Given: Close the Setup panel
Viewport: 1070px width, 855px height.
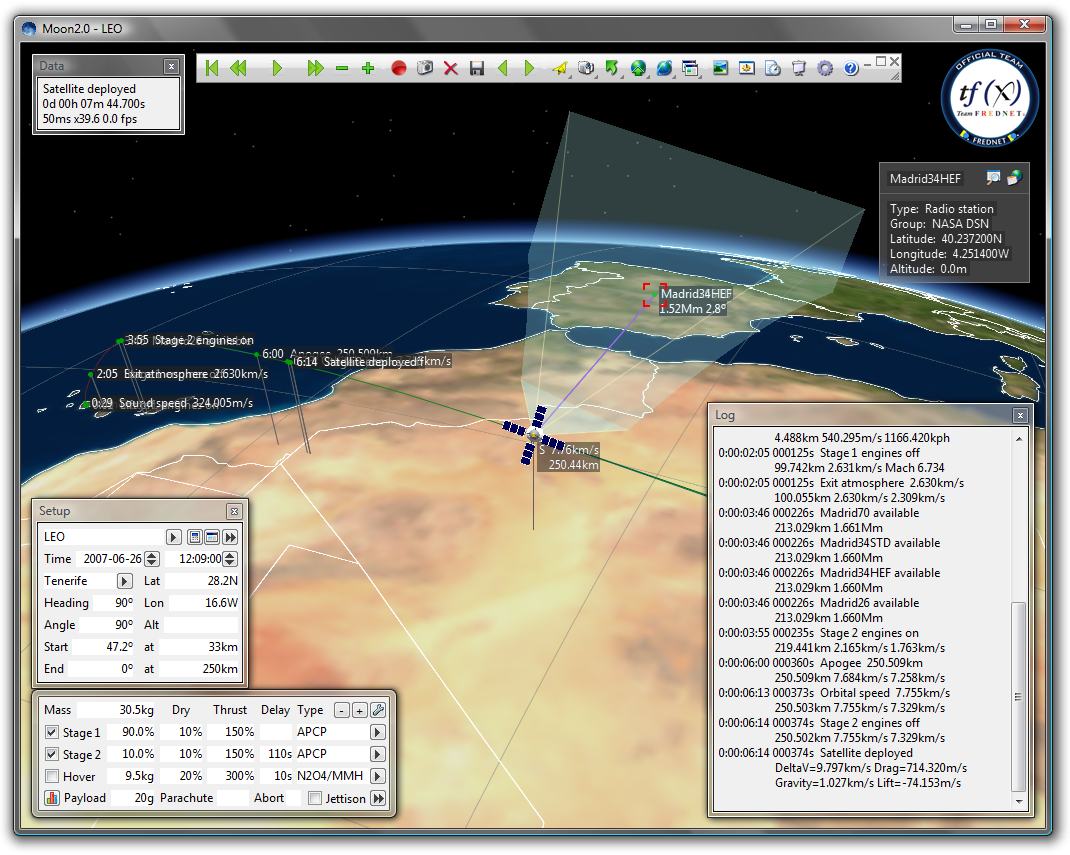Looking at the screenshot, I should coord(234,511).
